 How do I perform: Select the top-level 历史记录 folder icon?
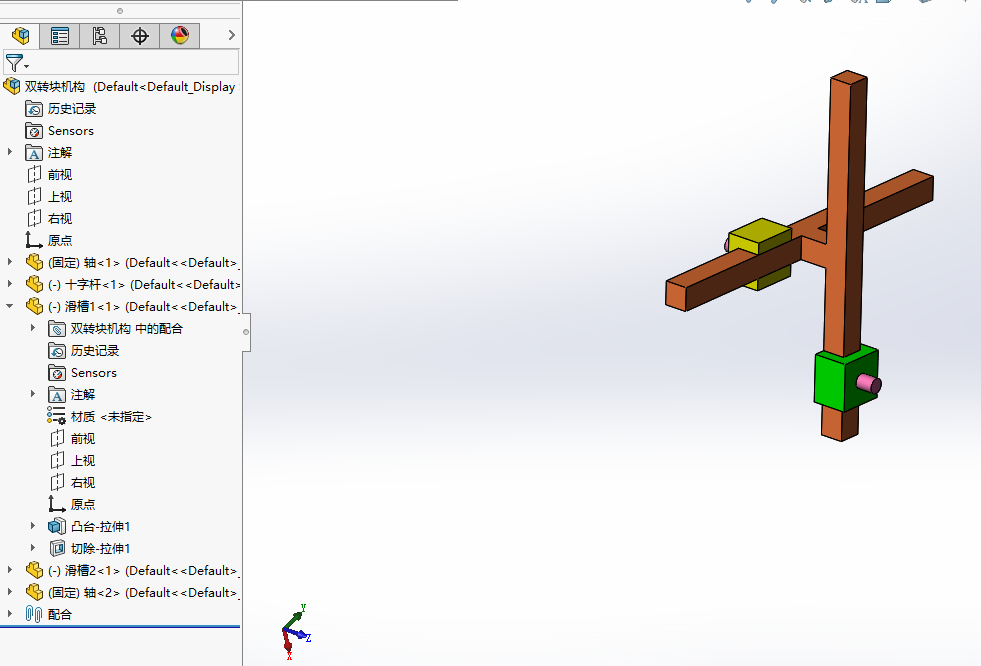(x=34, y=109)
